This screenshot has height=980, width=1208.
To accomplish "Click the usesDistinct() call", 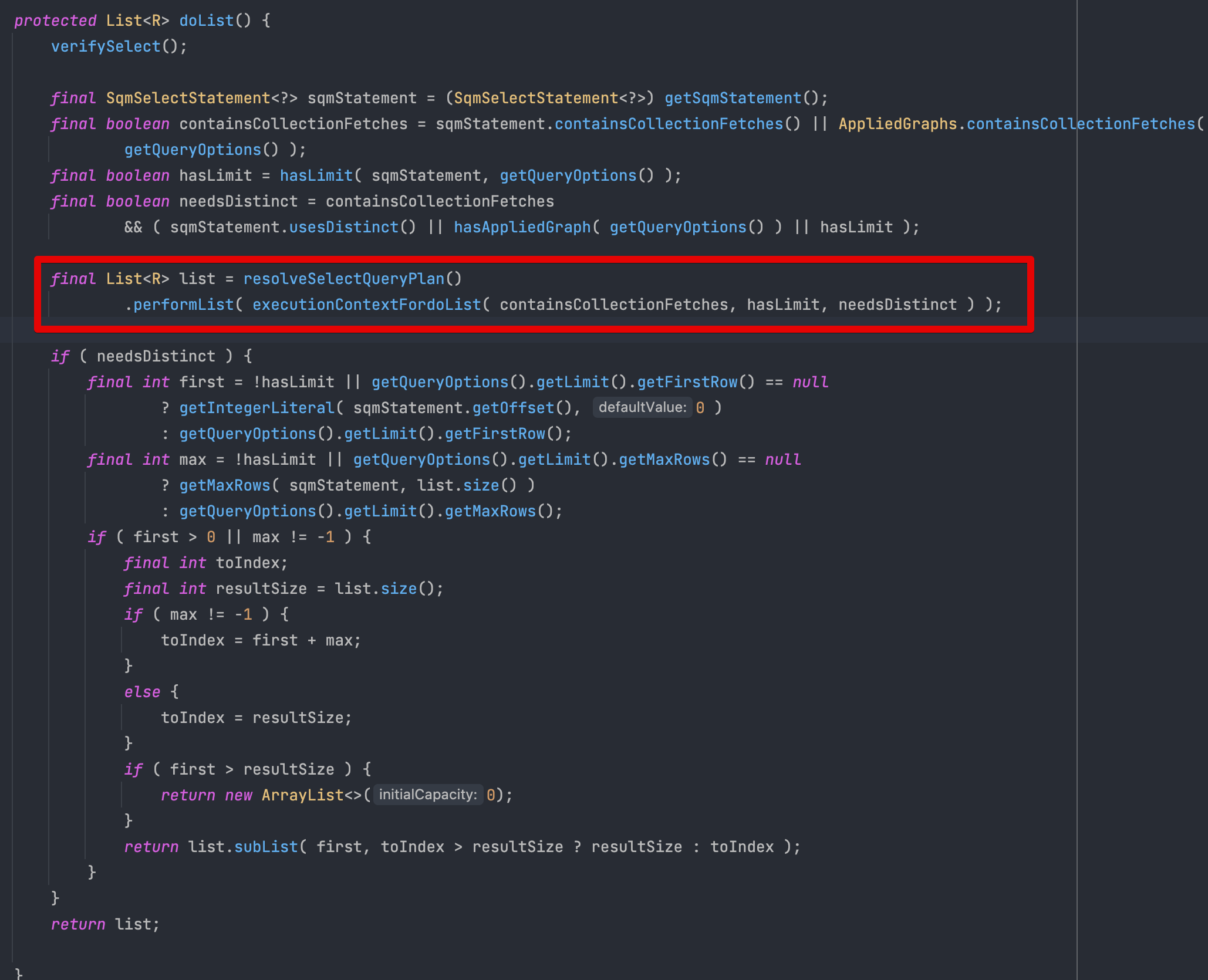I will tap(352, 227).
